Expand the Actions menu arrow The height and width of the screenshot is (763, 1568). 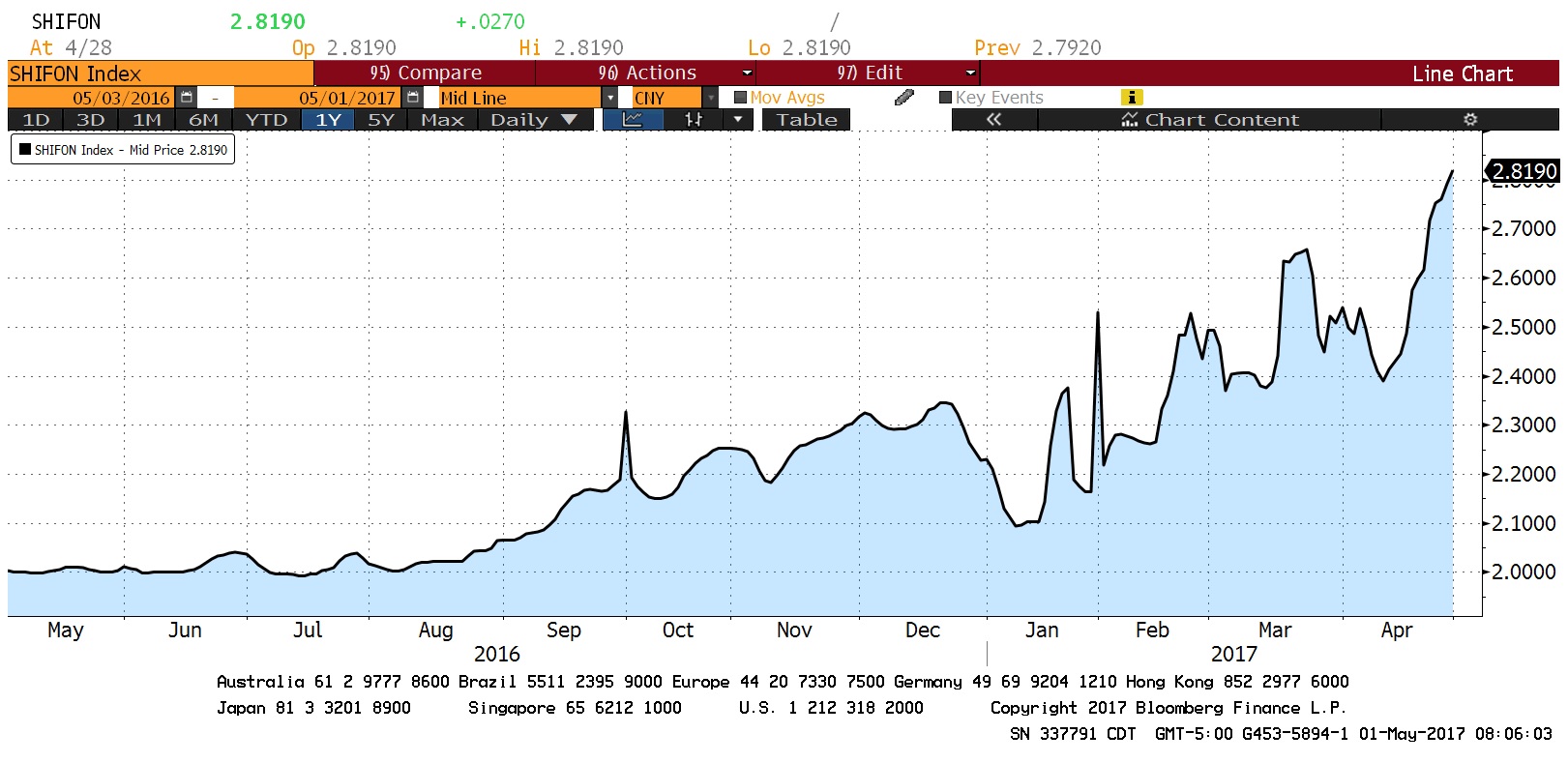point(747,73)
